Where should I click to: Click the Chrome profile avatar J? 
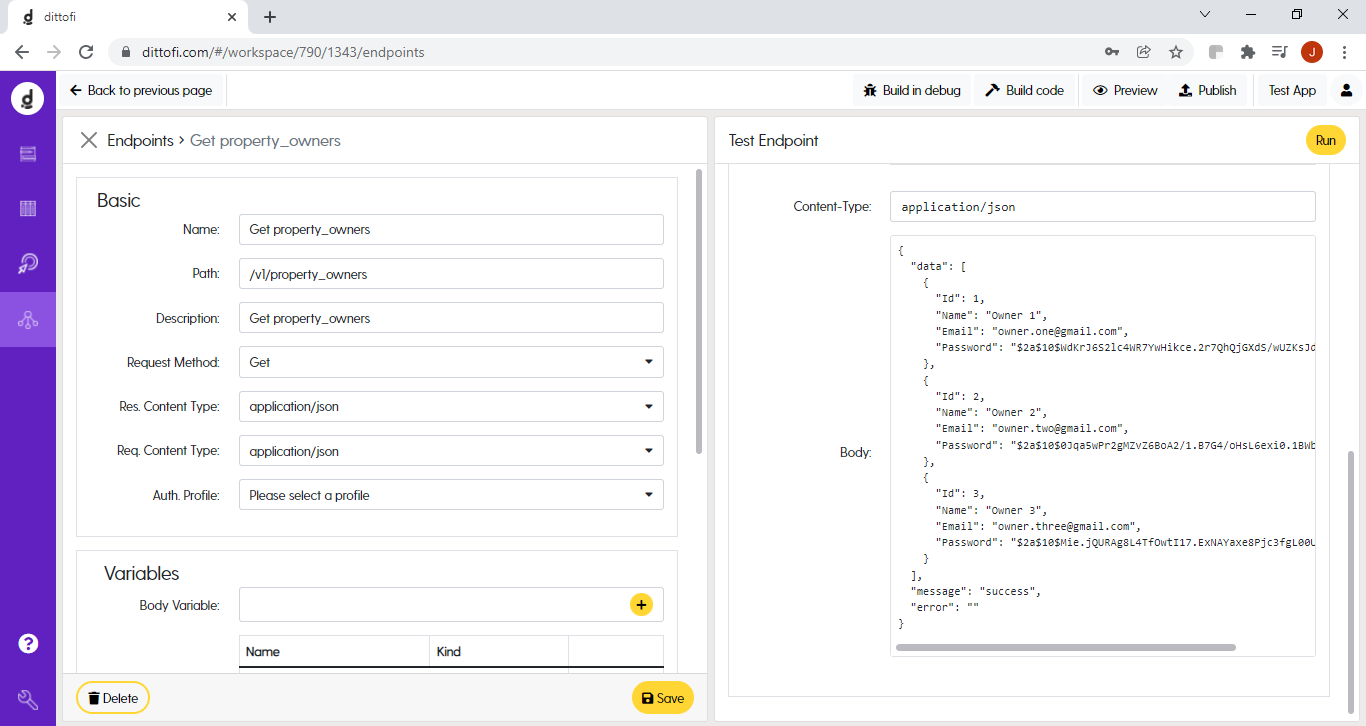(1312, 52)
